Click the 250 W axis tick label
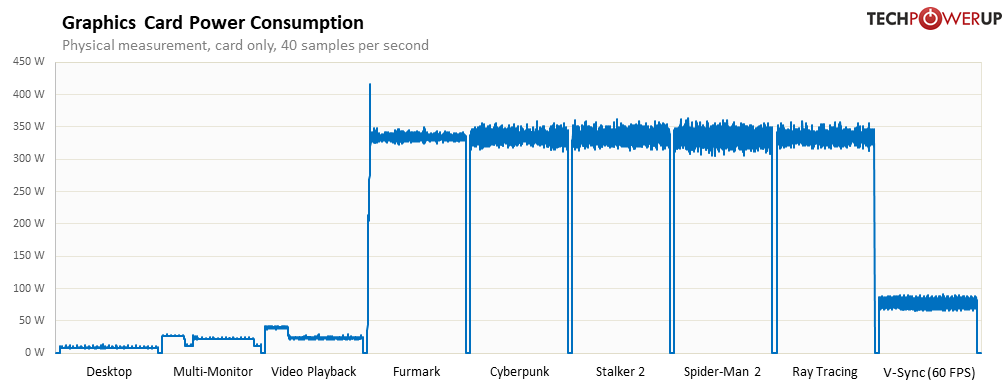1008x387 pixels. coord(28,191)
